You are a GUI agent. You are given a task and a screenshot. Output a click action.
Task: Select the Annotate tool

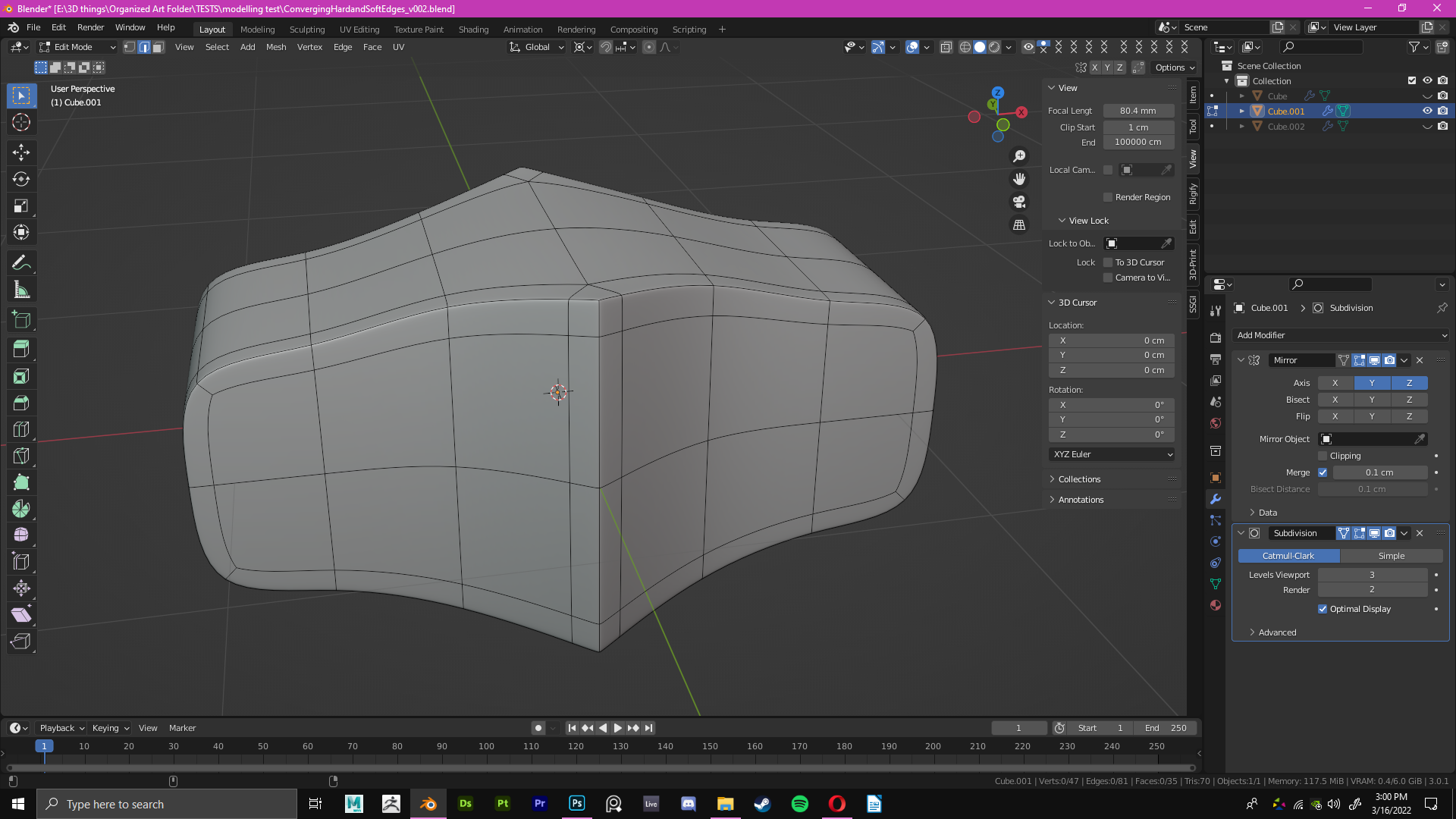[x=21, y=263]
